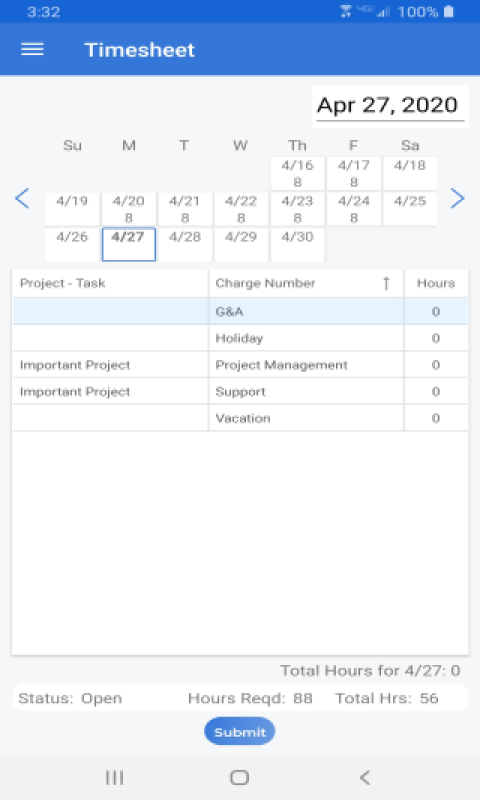Go to next period with right chevron
Screen dimensions: 480x800
coord(458,198)
